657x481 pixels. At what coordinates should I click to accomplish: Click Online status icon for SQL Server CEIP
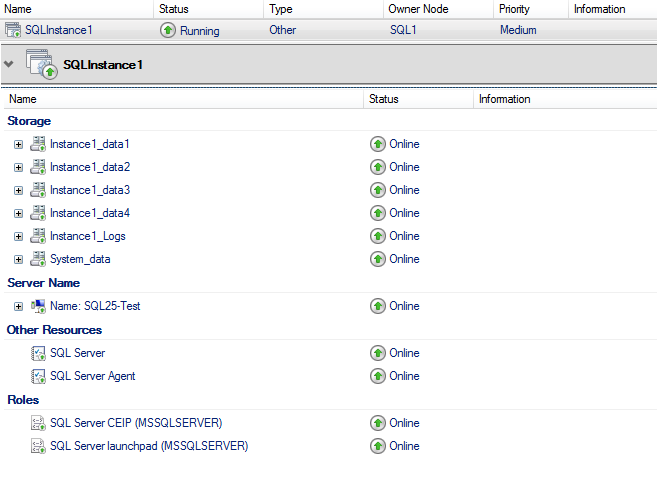(378, 423)
